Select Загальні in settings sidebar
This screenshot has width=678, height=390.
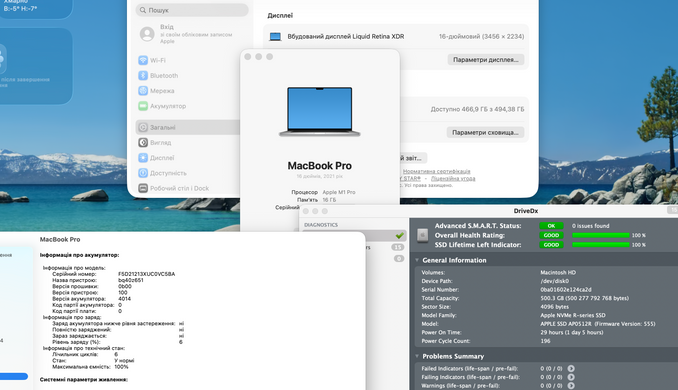[188, 128]
